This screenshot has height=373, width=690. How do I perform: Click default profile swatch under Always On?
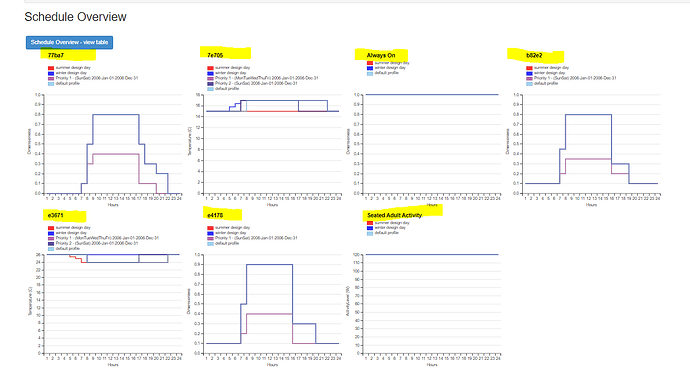coord(370,73)
